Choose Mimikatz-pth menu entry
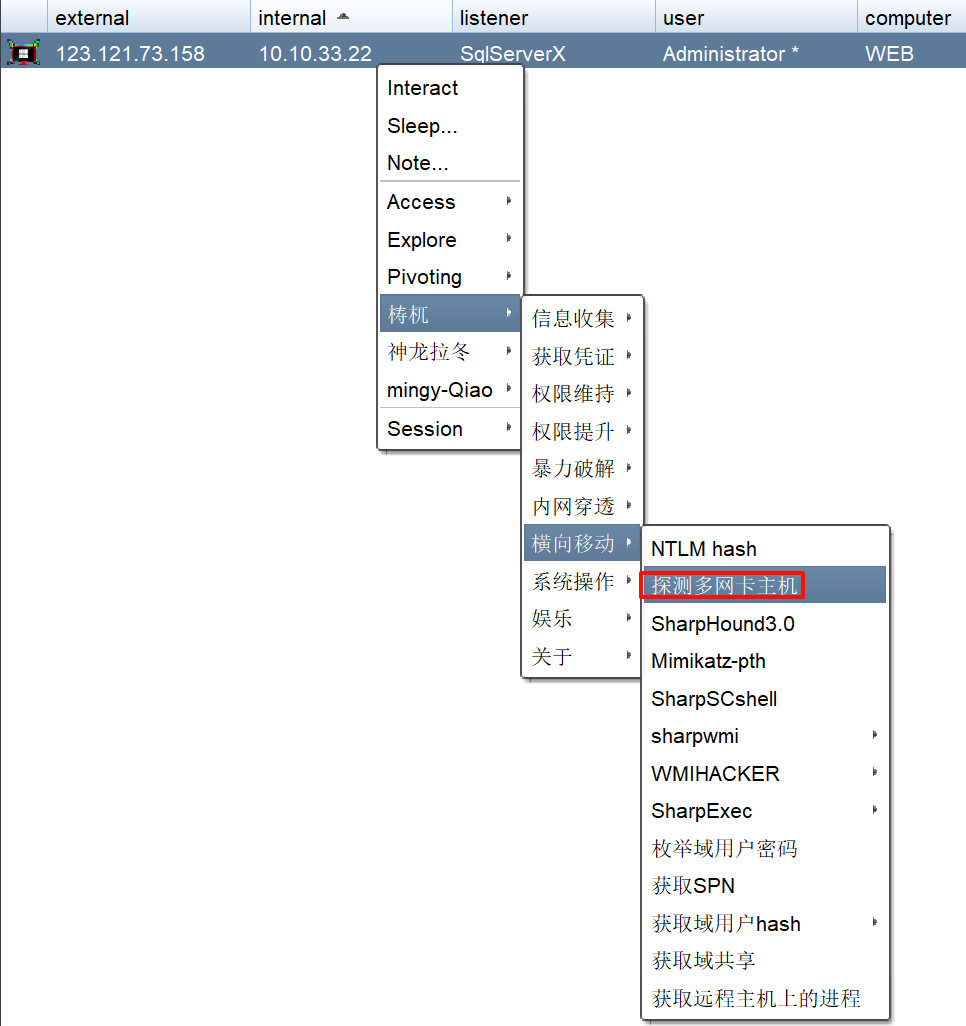 point(709,661)
